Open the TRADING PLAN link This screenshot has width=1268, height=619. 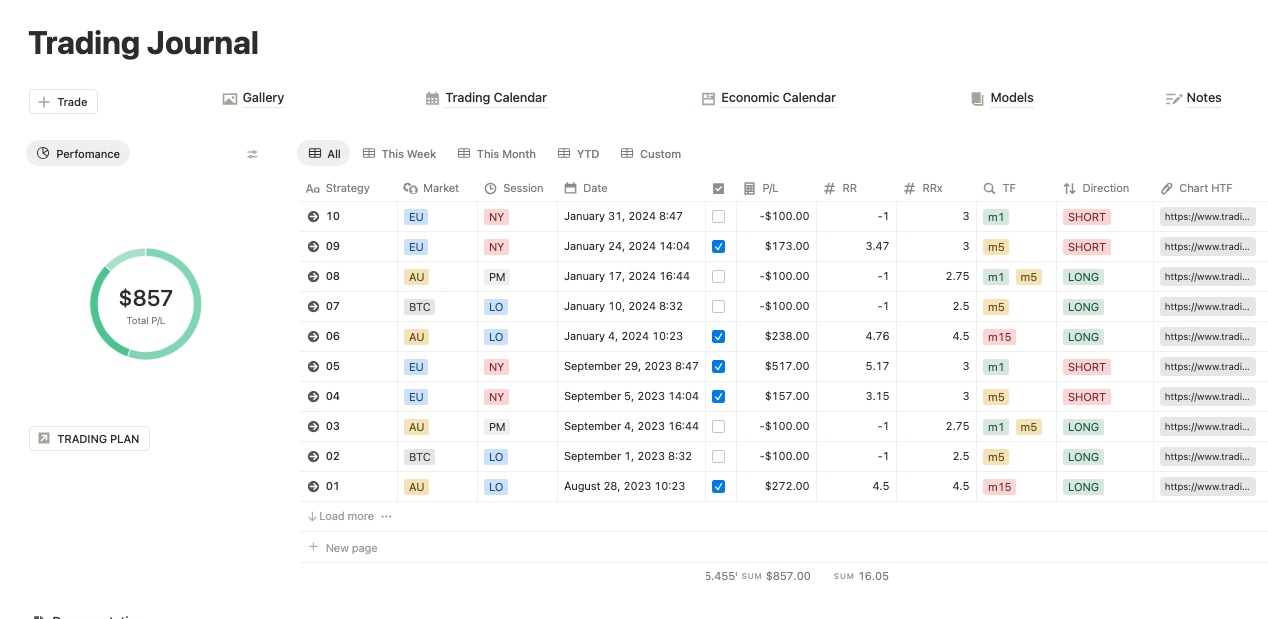click(x=89, y=438)
